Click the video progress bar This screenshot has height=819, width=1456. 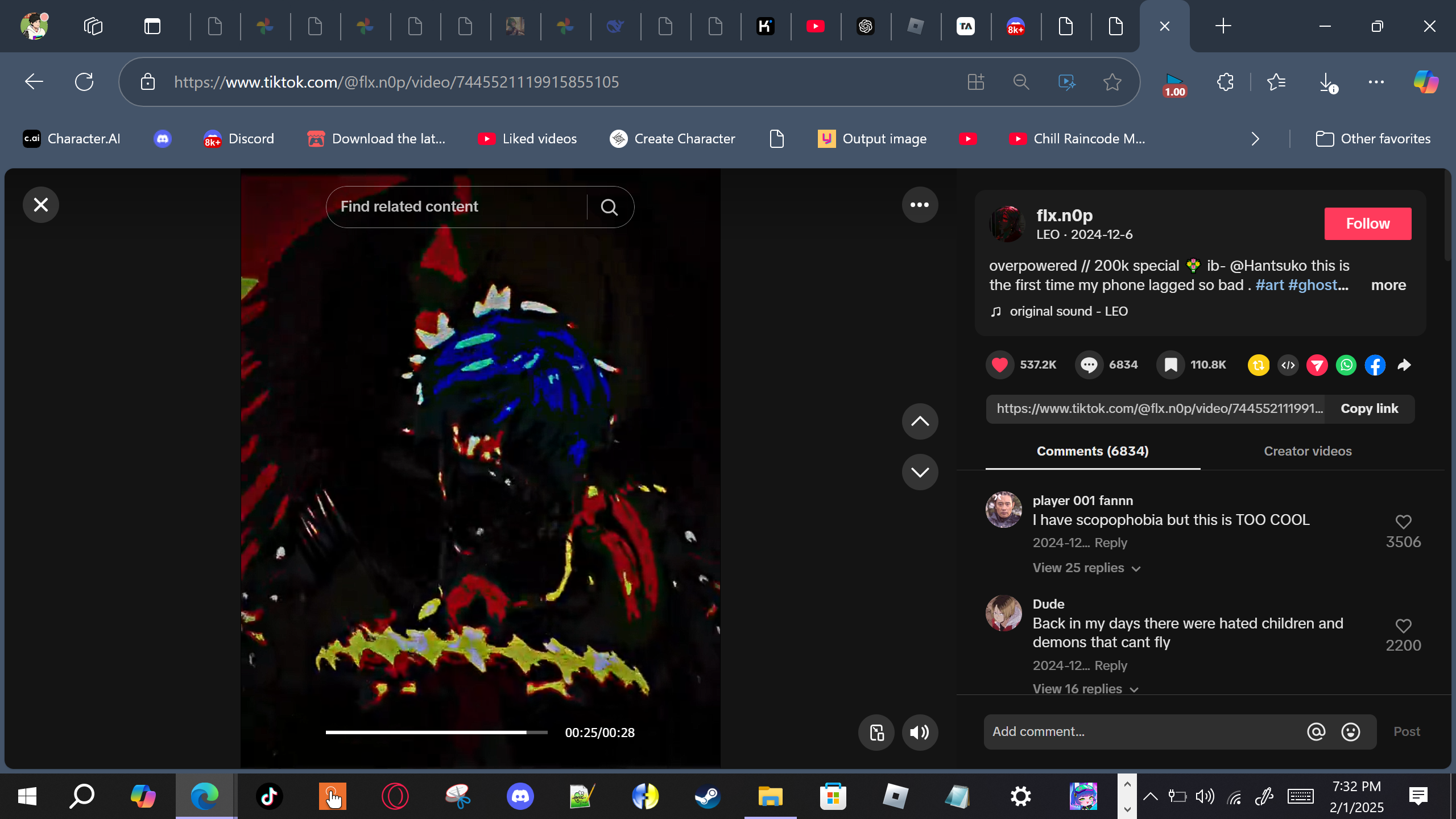click(436, 732)
